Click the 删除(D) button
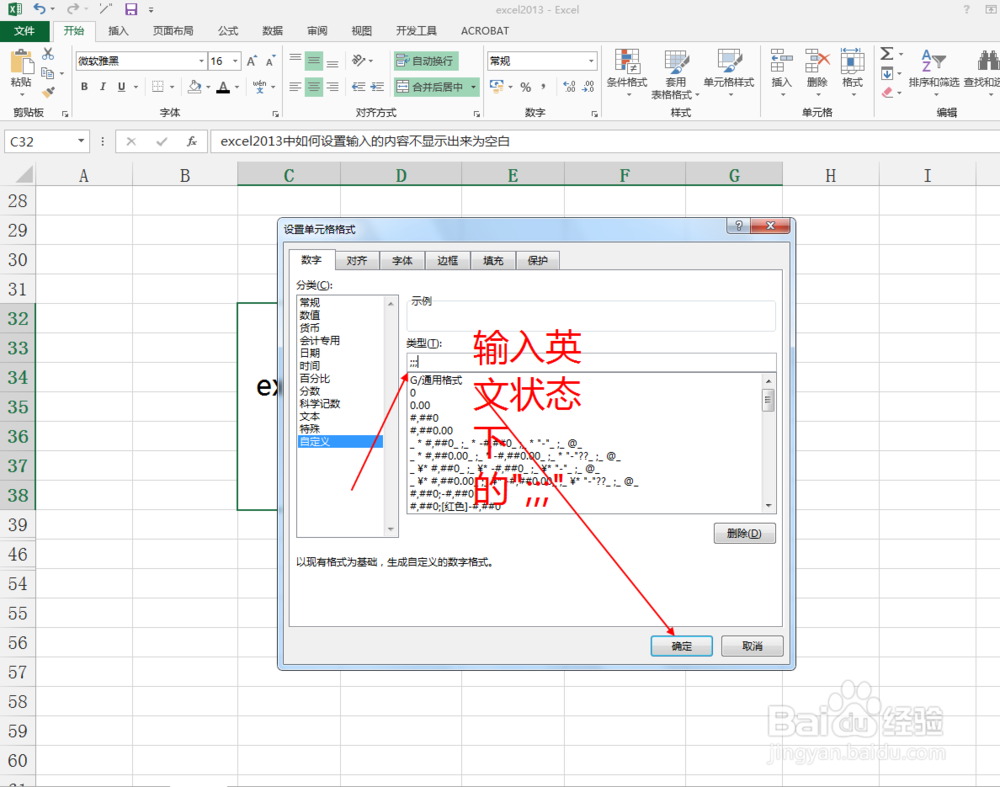This screenshot has width=1000, height=787. tap(744, 533)
